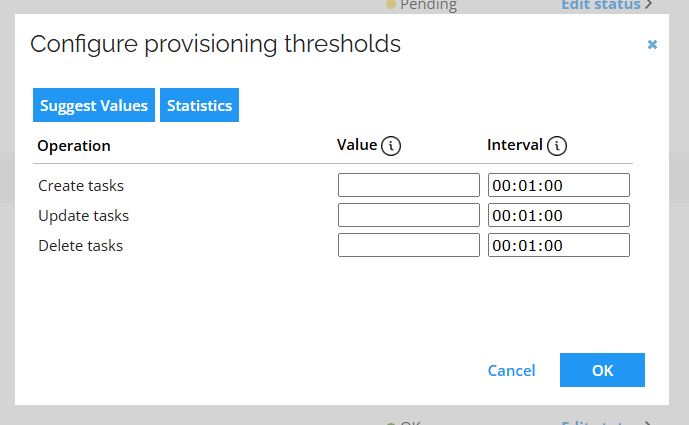The width and height of the screenshot is (689, 425).
Task: Click the Delete tasks row label
Action: coord(81,245)
